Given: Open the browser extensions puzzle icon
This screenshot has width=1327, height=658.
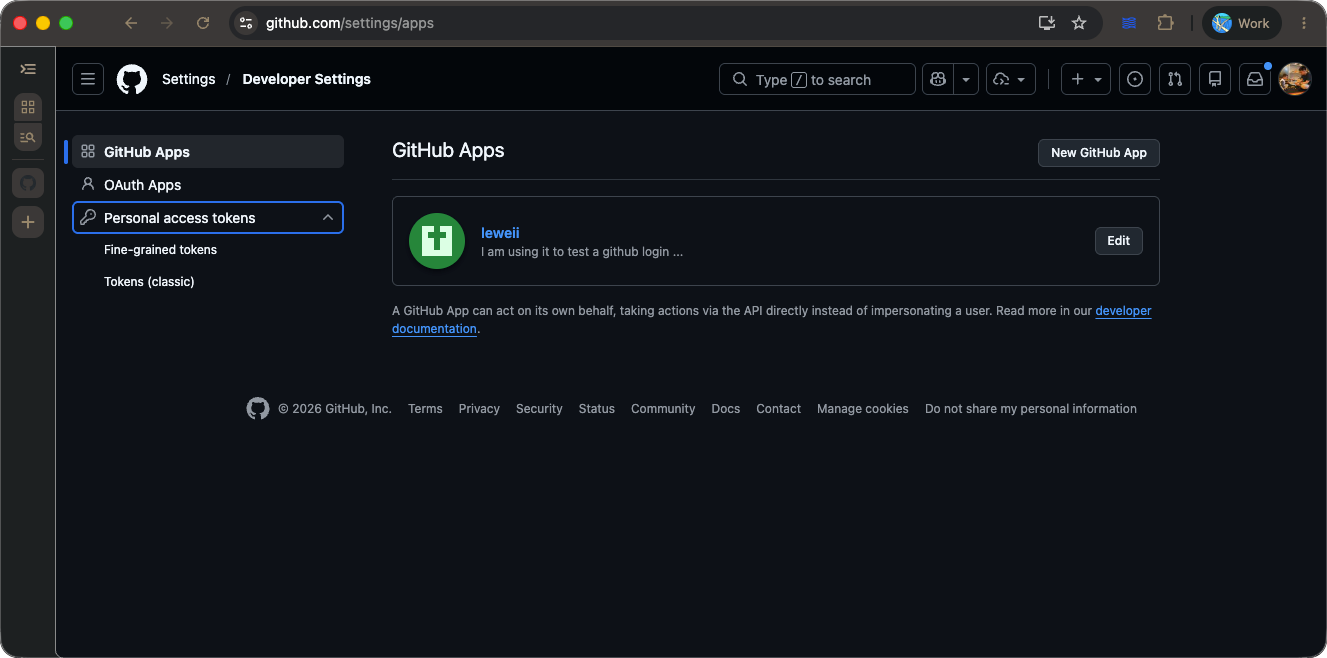Looking at the screenshot, I should tap(1165, 23).
